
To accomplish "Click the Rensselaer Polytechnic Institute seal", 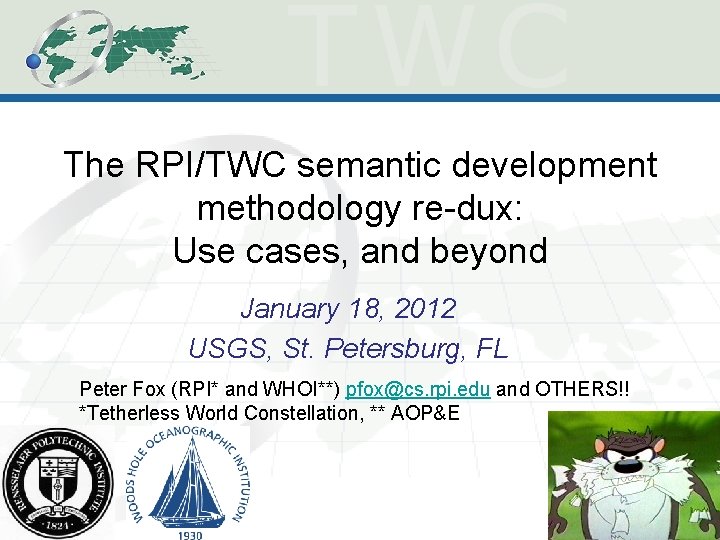I will (58, 483).
